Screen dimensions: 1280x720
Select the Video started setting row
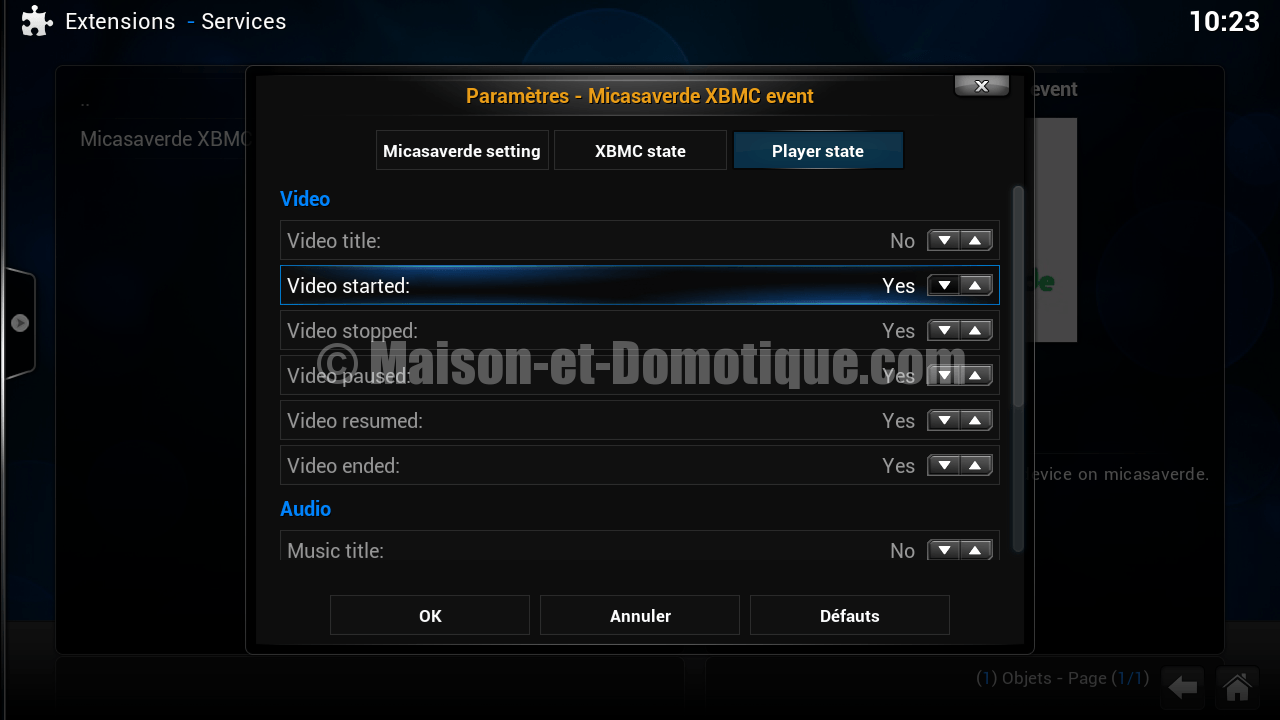(640, 285)
